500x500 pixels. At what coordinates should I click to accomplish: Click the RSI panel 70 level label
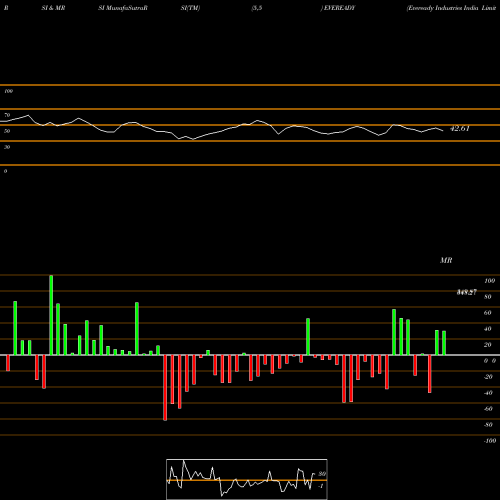click(x=7, y=115)
